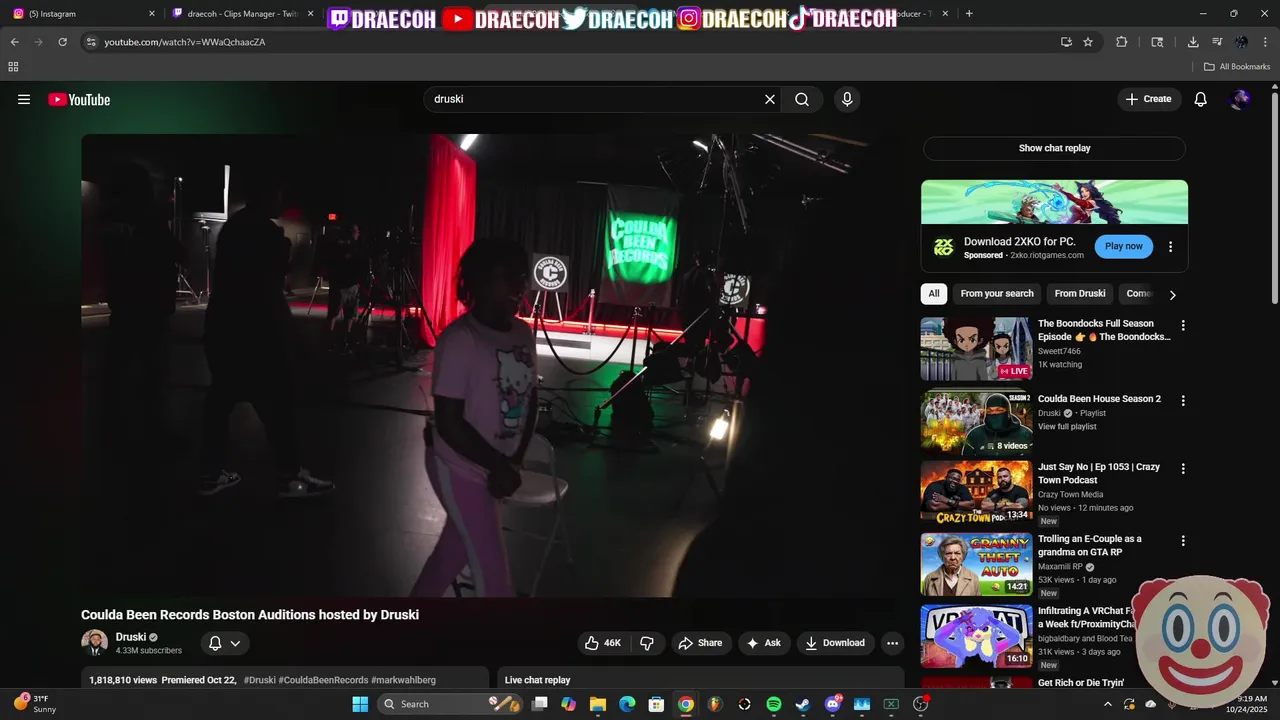Clear the druski search text
Viewport: 1280px width, 720px height.
click(770, 99)
